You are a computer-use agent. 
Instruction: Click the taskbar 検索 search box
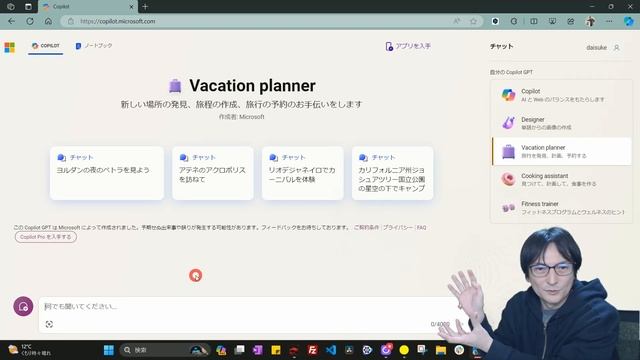coord(165,350)
